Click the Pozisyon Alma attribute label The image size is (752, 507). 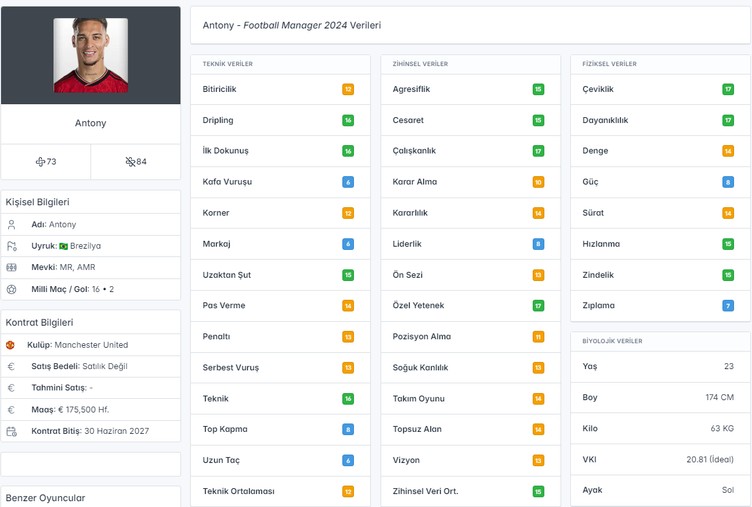(422, 337)
